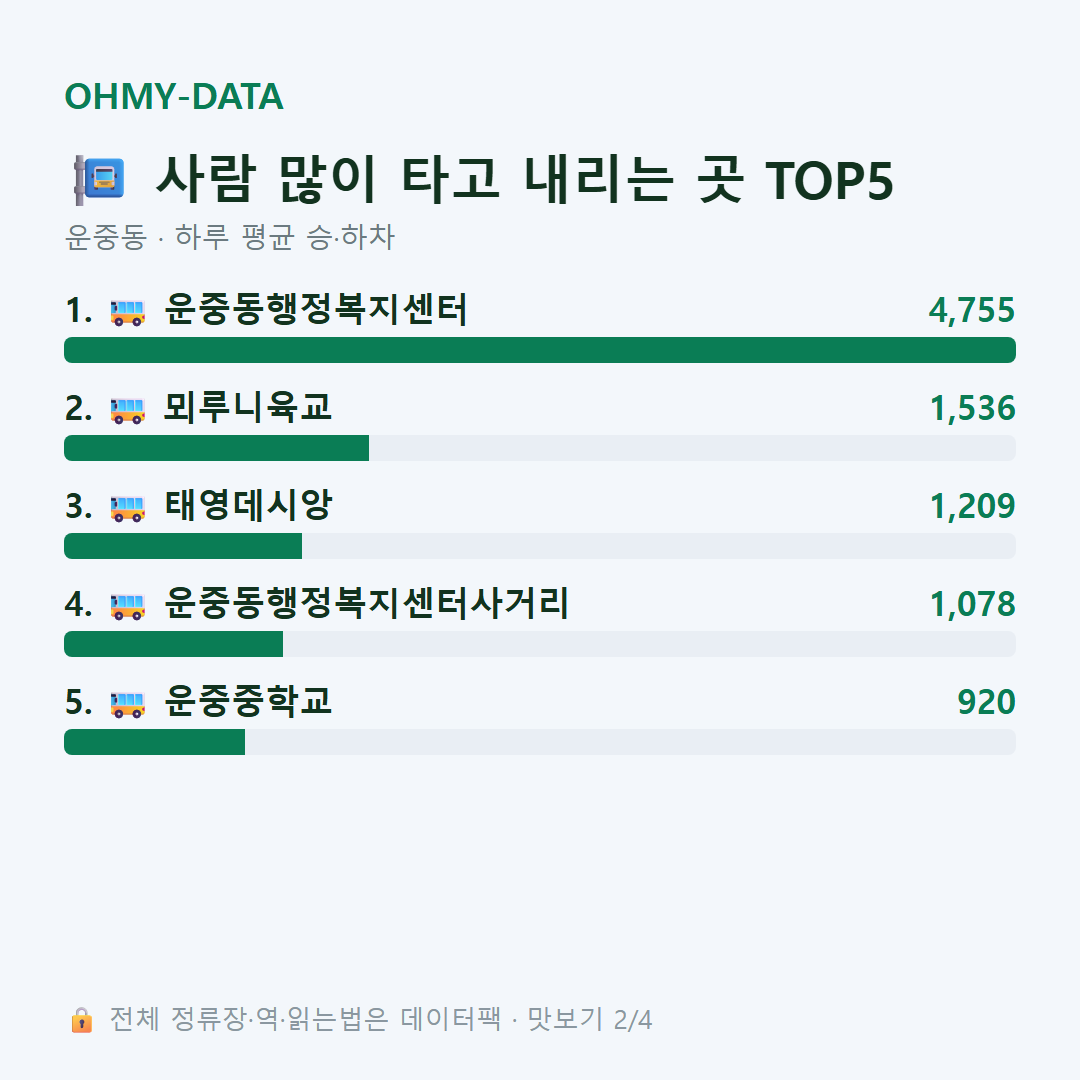Click the bus icon beside 운중중학교
The image size is (1080, 1080).
[x=127, y=703]
